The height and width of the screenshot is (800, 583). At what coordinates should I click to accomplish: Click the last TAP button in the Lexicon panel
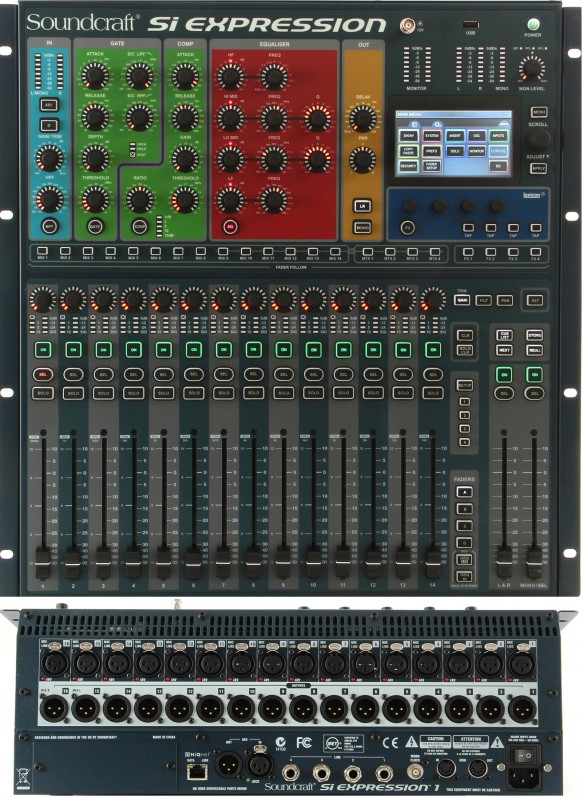click(x=536, y=228)
